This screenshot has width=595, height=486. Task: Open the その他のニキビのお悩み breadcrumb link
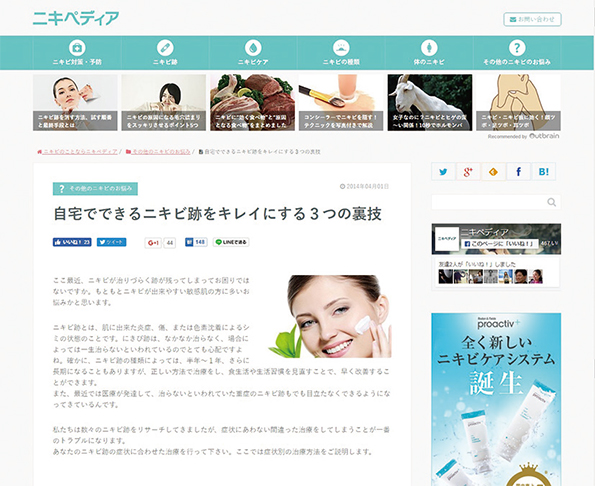(x=158, y=152)
